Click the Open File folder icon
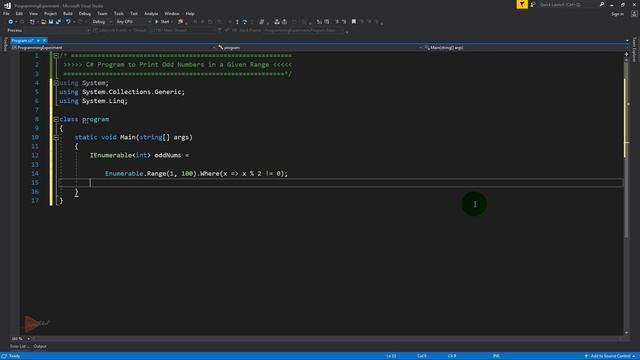This screenshot has width=640, height=360. click(43, 22)
